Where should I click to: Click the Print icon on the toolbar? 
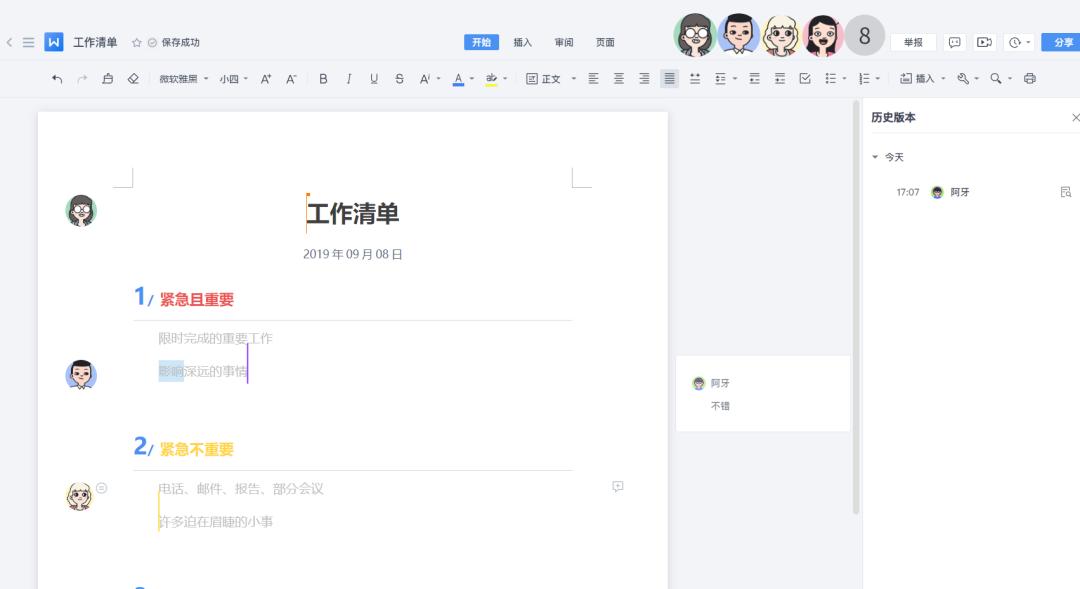coord(1028,80)
